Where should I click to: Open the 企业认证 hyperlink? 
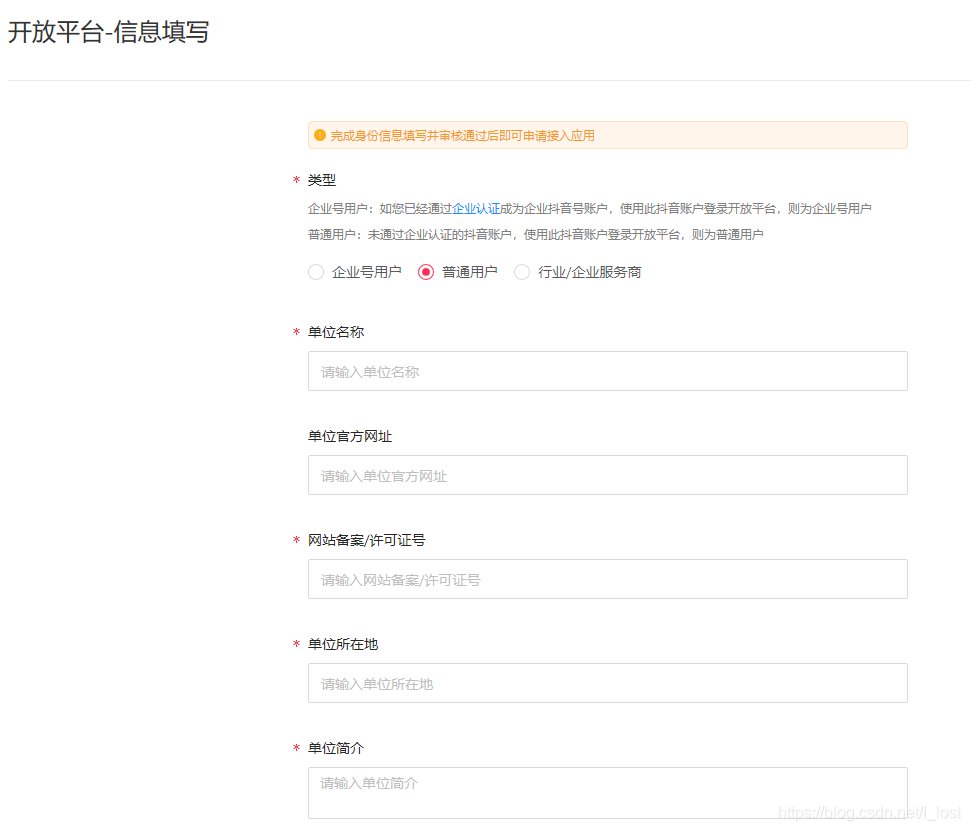tap(476, 209)
